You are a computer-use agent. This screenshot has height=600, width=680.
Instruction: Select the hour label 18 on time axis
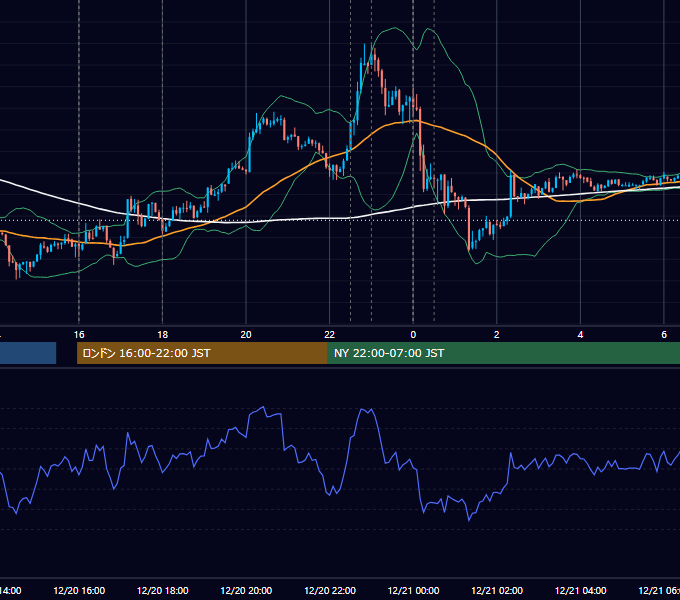(163, 335)
